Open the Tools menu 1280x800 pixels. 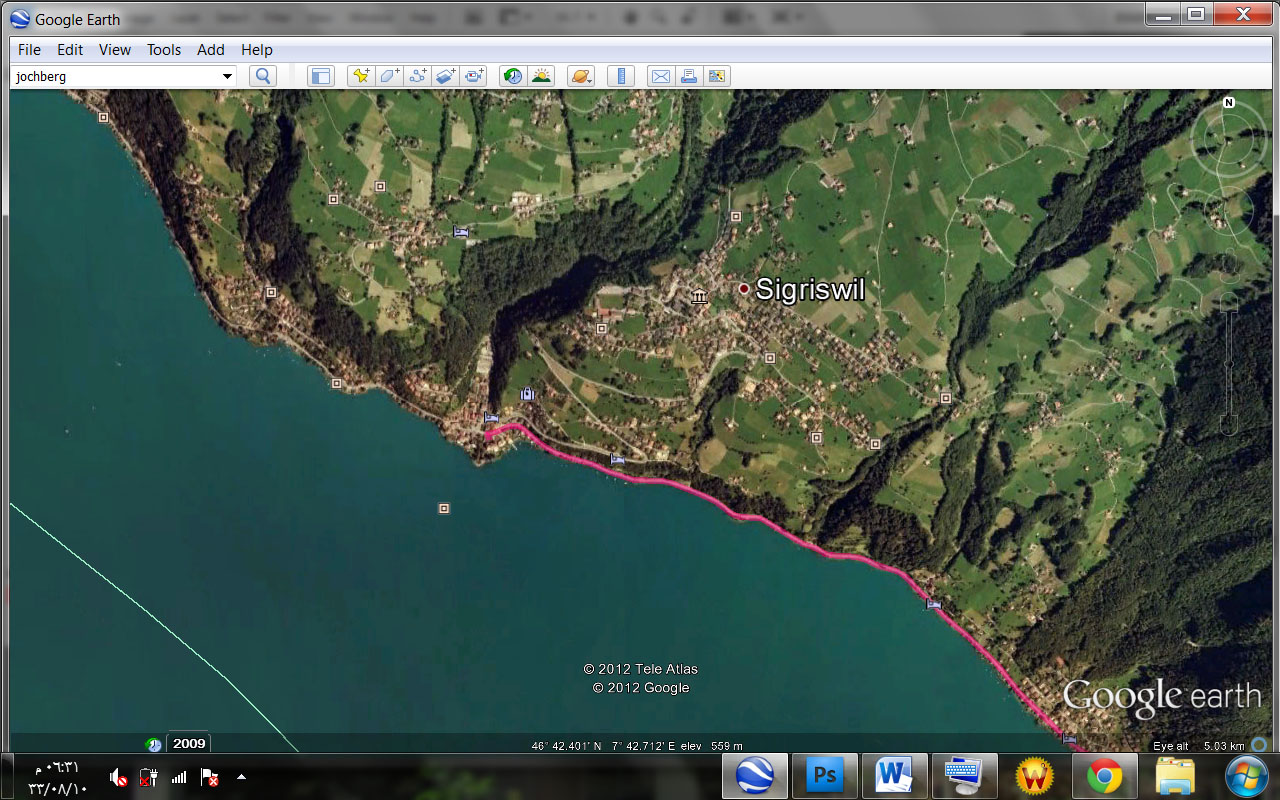tap(164, 50)
